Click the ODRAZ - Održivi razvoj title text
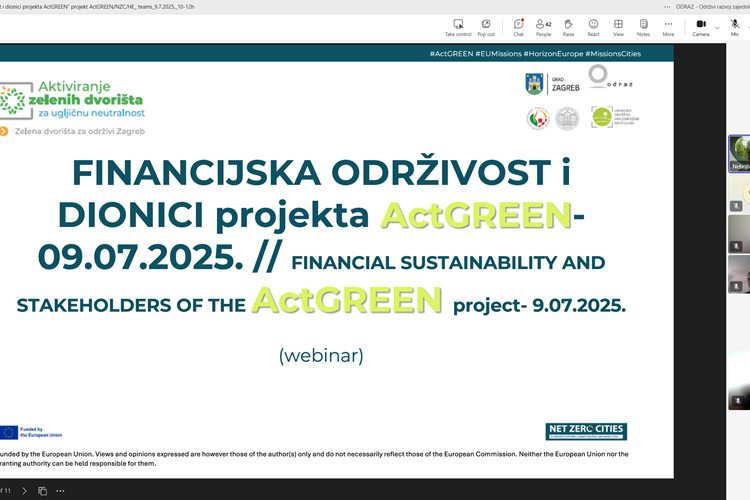 click(713, 7)
